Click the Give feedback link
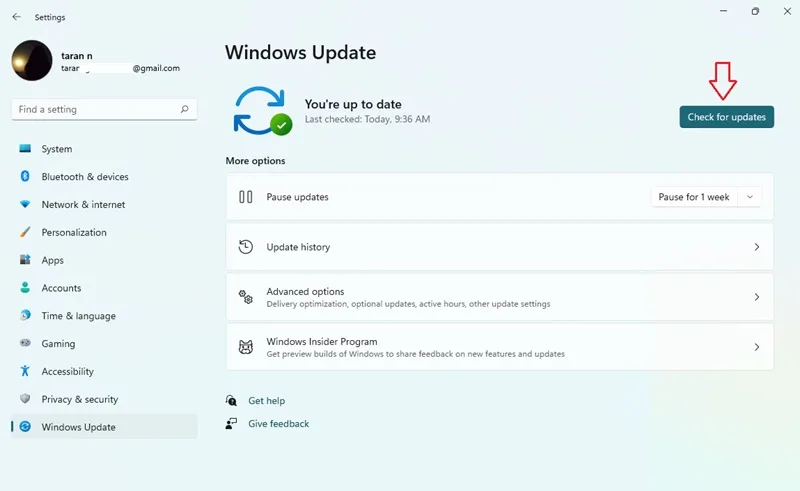The image size is (800, 491). click(279, 424)
